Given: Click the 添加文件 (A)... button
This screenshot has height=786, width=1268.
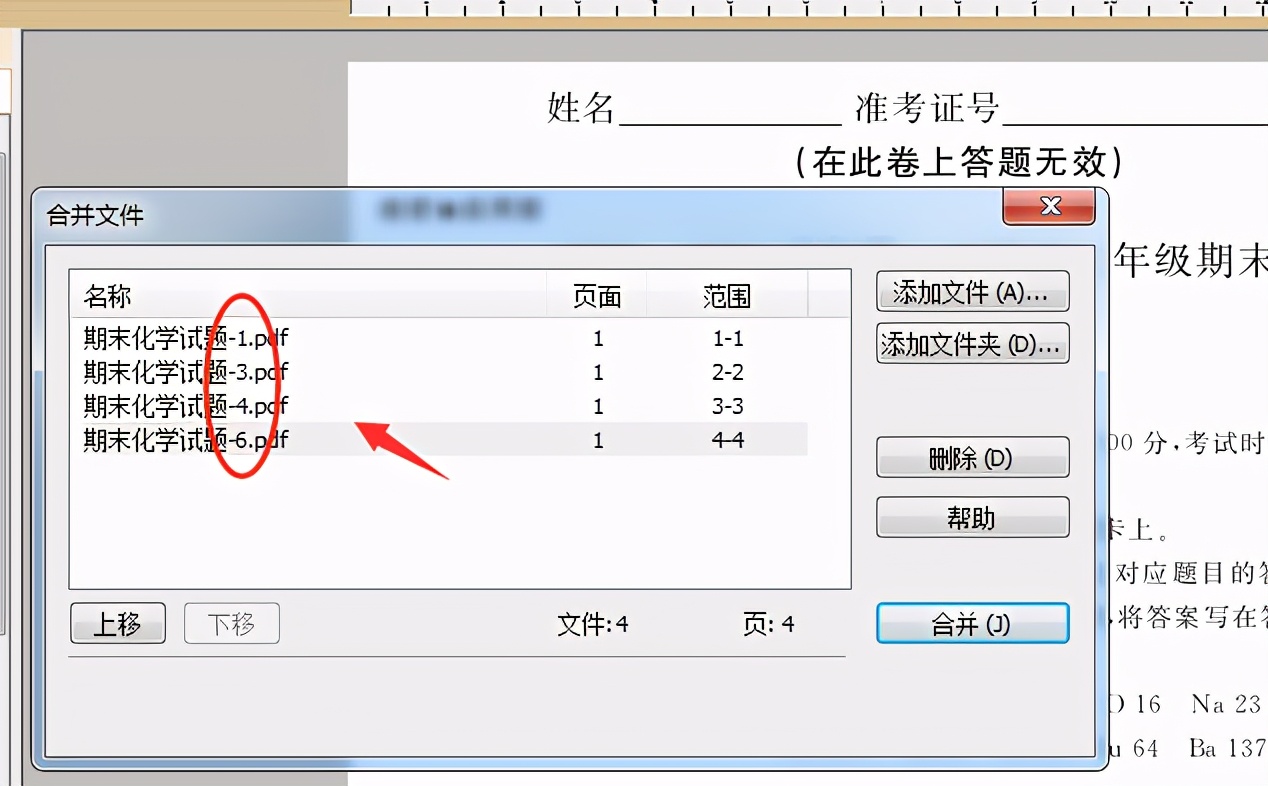Looking at the screenshot, I should (x=972, y=292).
